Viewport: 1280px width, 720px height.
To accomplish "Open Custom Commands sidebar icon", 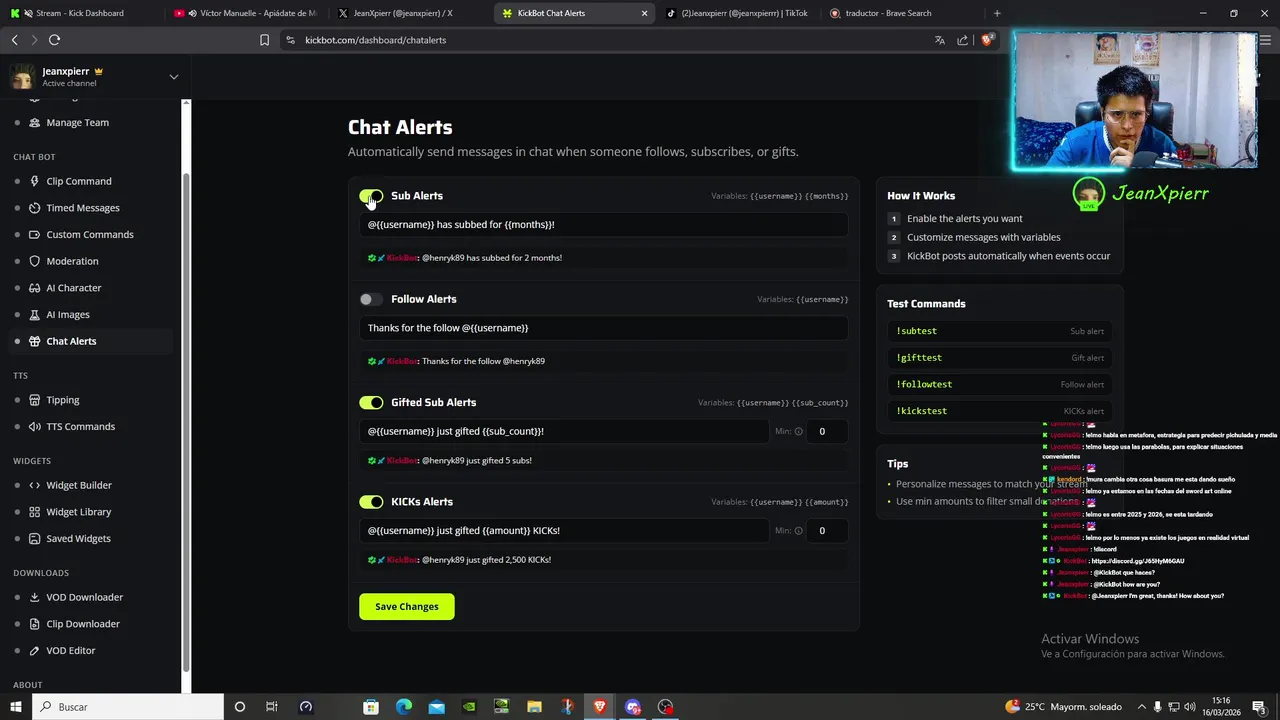I will [34, 234].
